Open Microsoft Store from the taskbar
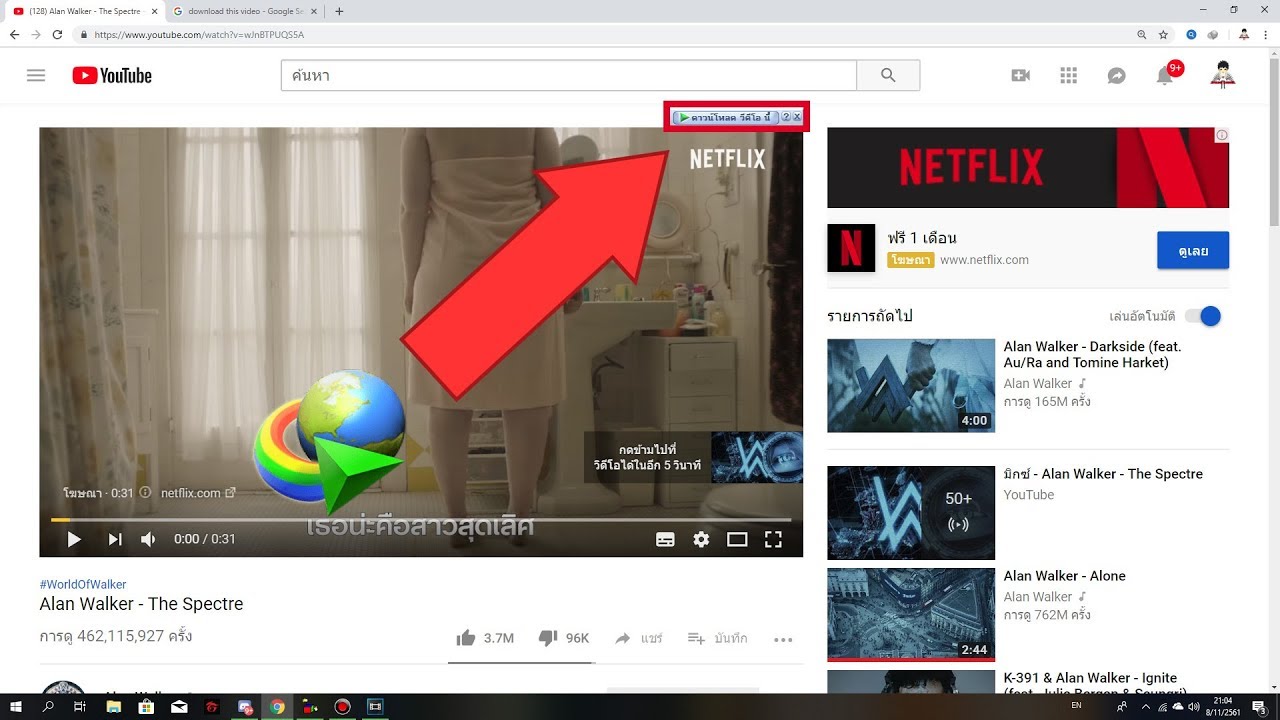The height and width of the screenshot is (720, 1280). click(146, 707)
